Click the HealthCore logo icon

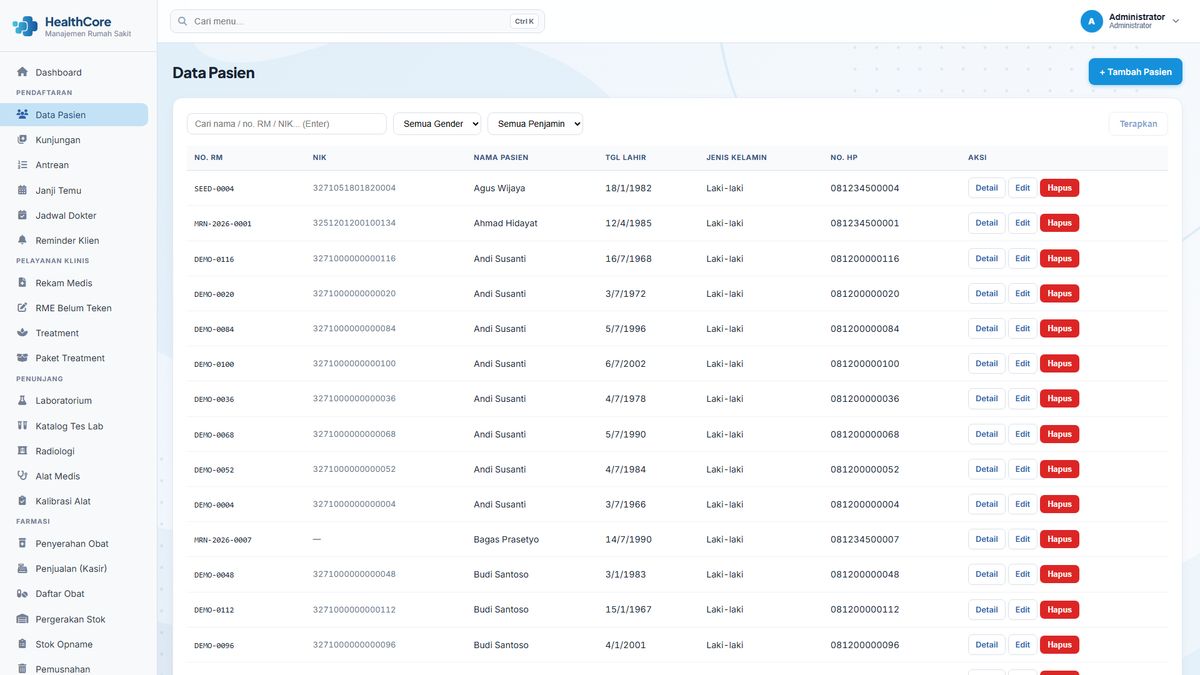tap(25, 26)
